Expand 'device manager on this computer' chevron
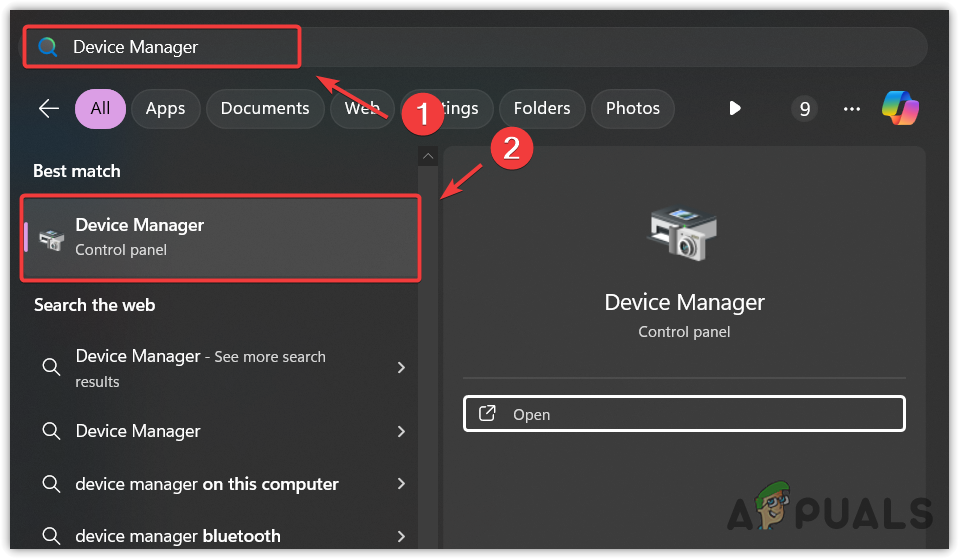 point(401,484)
